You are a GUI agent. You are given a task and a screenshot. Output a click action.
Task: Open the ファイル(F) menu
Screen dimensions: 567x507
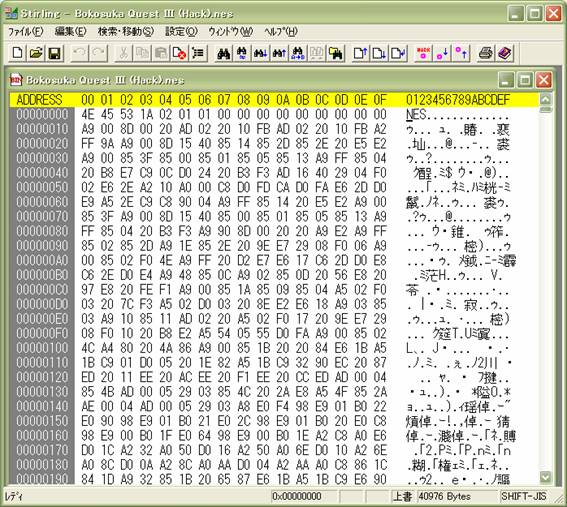coord(26,32)
